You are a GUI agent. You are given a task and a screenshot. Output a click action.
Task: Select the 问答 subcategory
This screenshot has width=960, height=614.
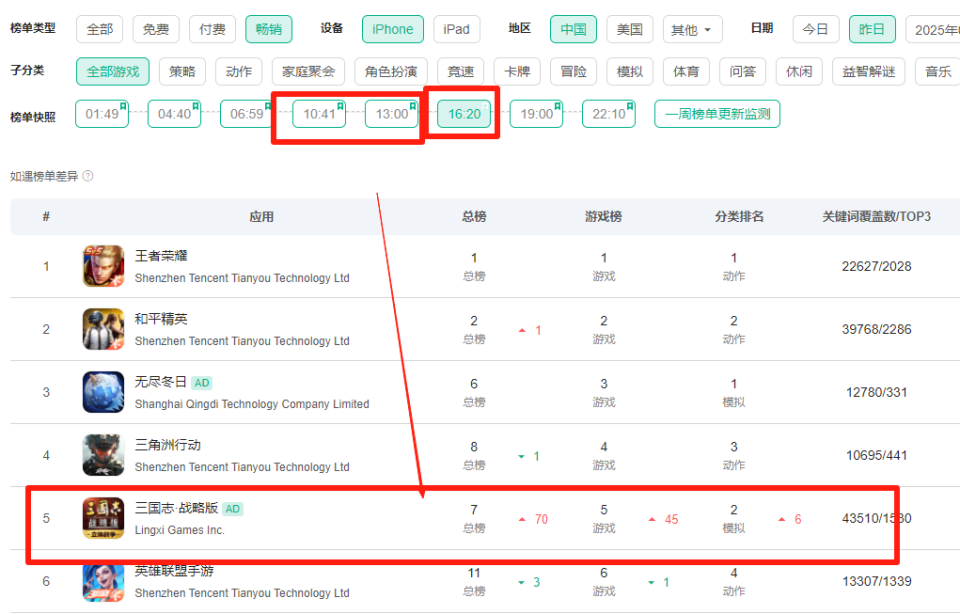(743, 72)
